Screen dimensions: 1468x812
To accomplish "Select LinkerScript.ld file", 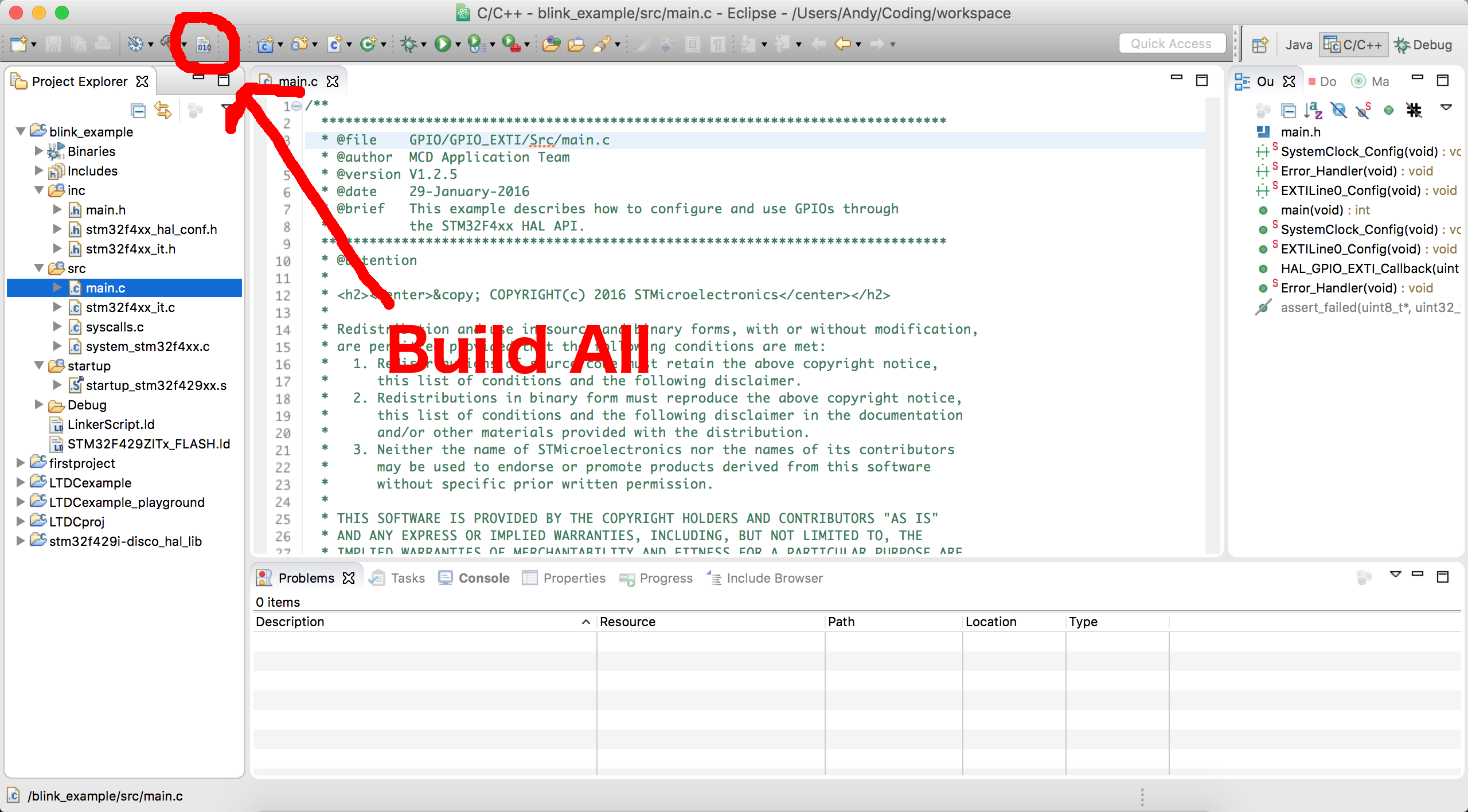I will [111, 424].
